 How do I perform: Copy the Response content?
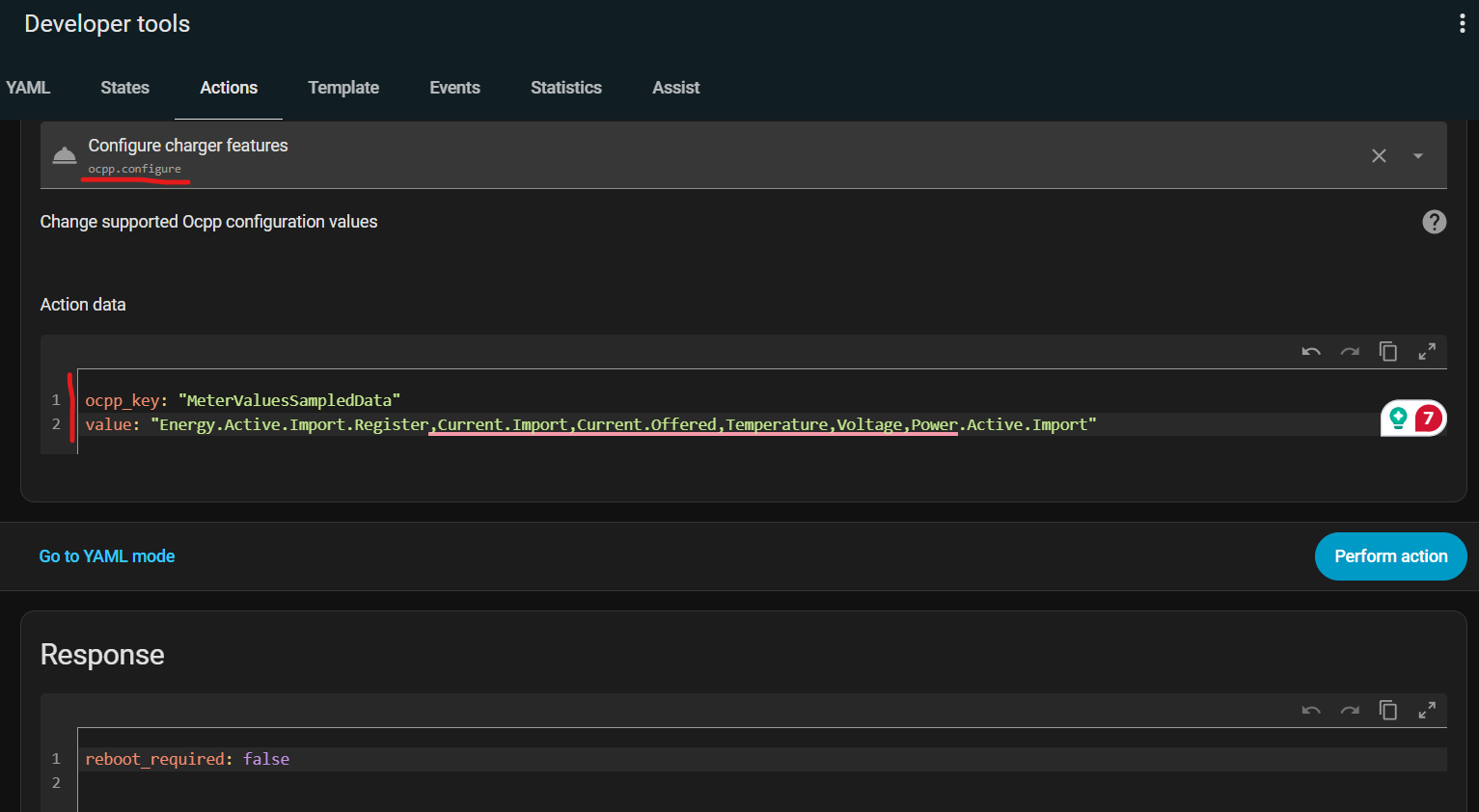(x=1388, y=711)
